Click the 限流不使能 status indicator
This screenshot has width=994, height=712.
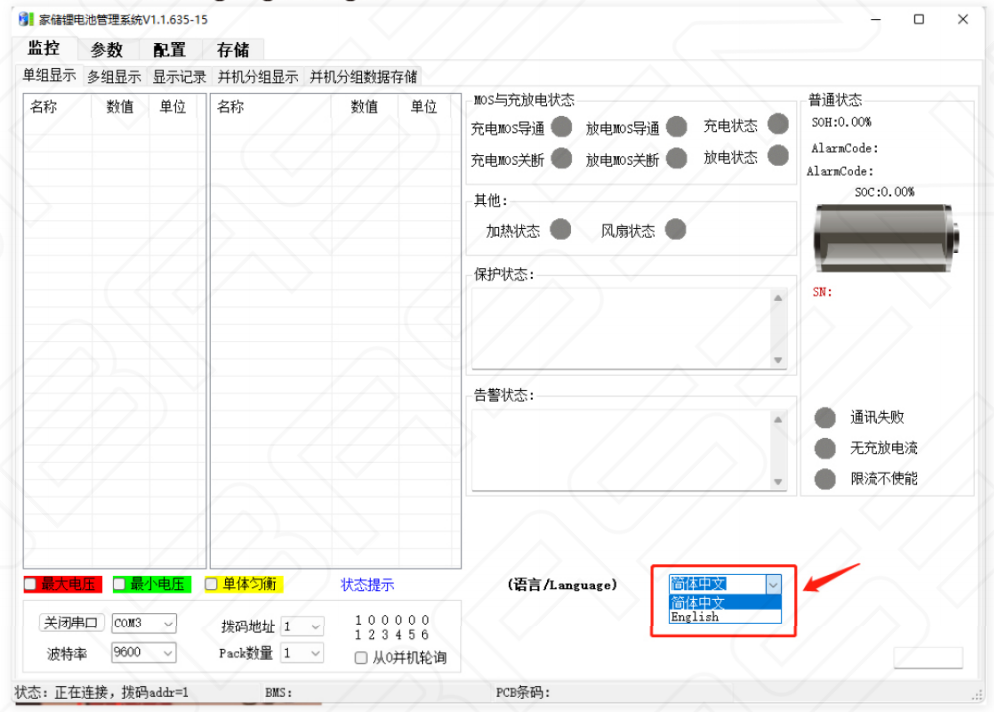click(x=825, y=479)
